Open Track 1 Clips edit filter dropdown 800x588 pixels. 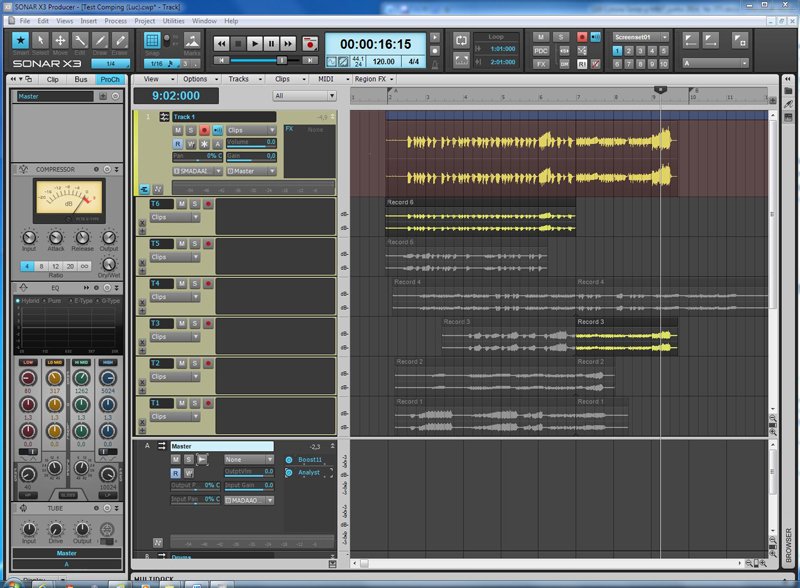click(251, 130)
